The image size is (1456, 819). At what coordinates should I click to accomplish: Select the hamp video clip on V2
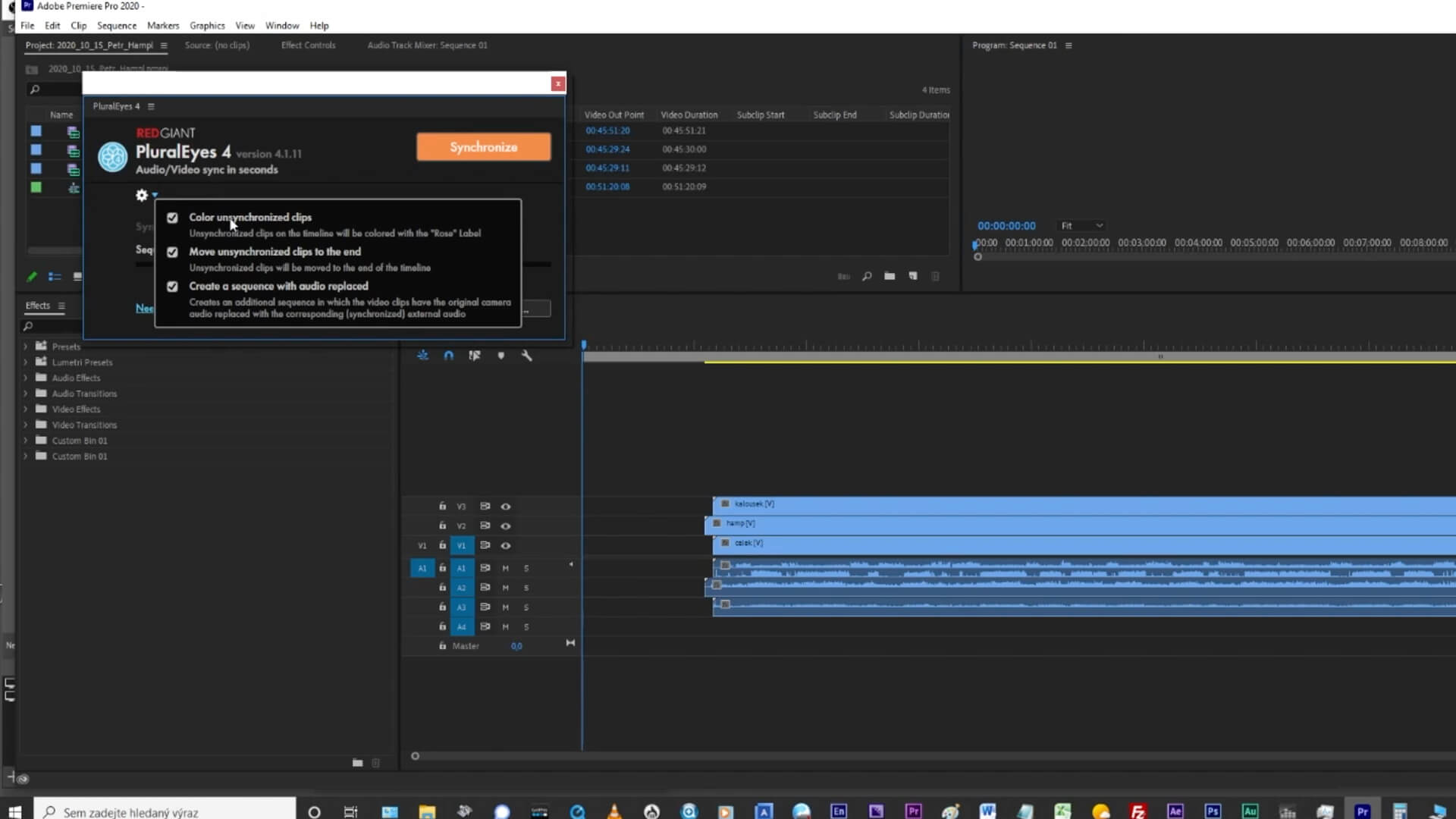[1080, 524]
